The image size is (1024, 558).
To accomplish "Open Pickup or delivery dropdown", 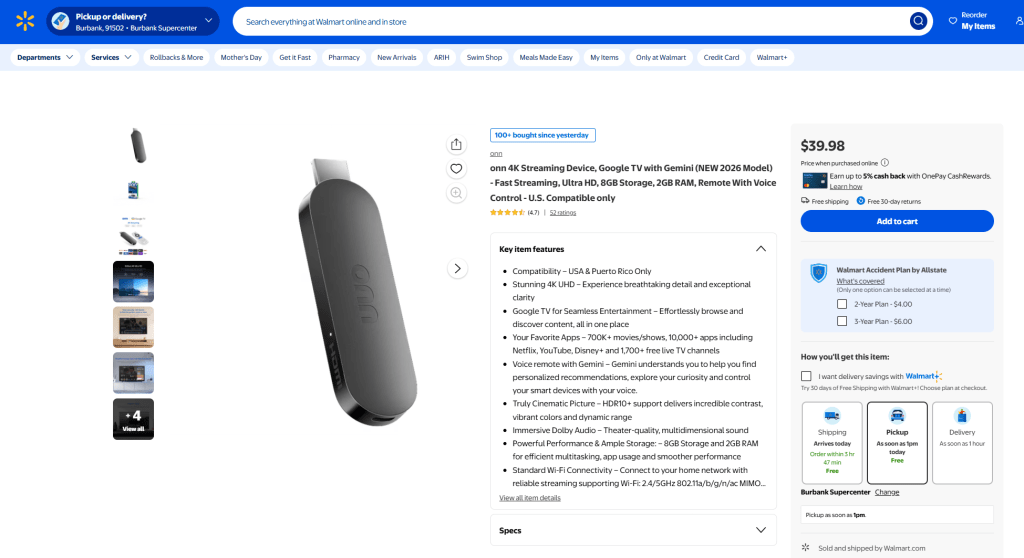I will pyautogui.click(x=133, y=22).
